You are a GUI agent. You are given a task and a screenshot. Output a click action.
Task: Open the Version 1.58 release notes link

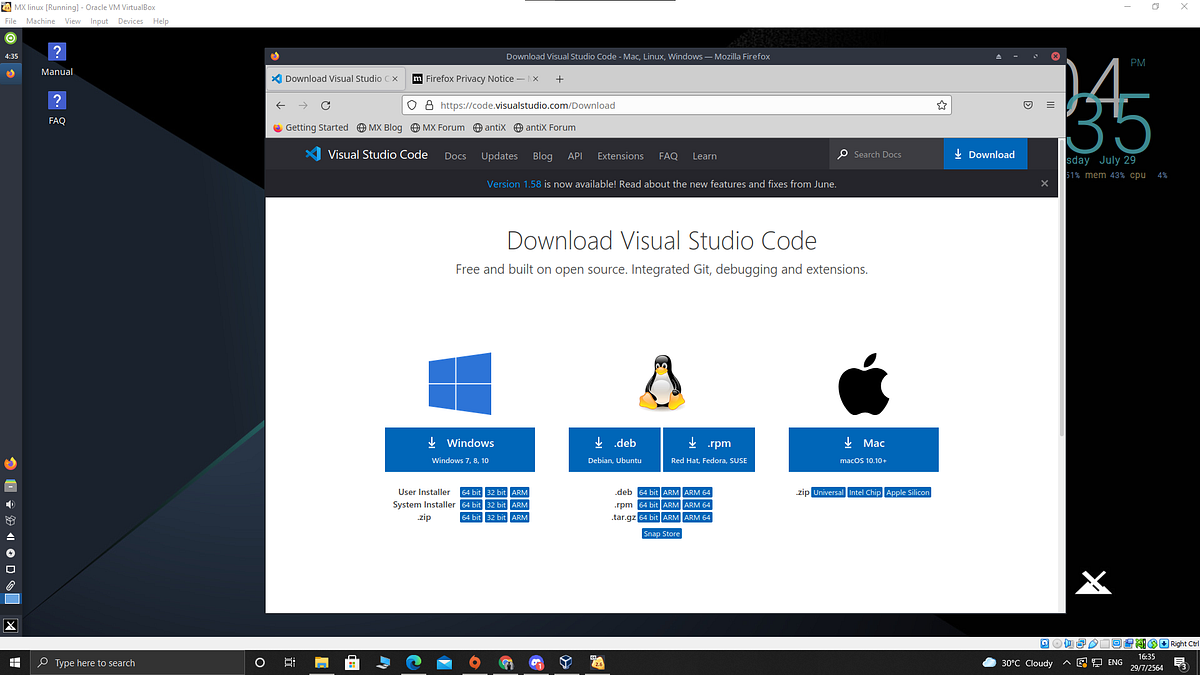[x=514, y=184]
